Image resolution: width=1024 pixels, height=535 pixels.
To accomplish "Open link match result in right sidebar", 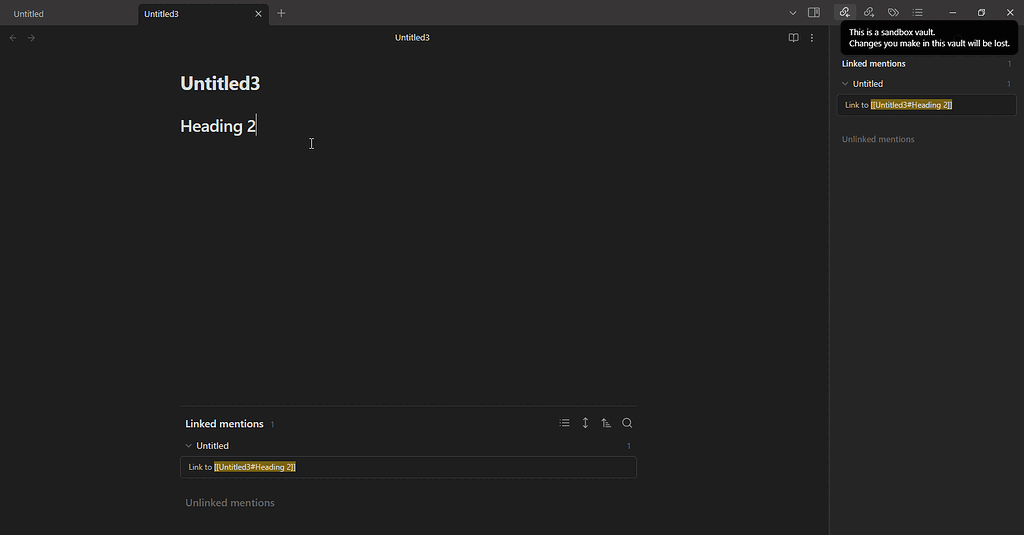I will point(927,105).
